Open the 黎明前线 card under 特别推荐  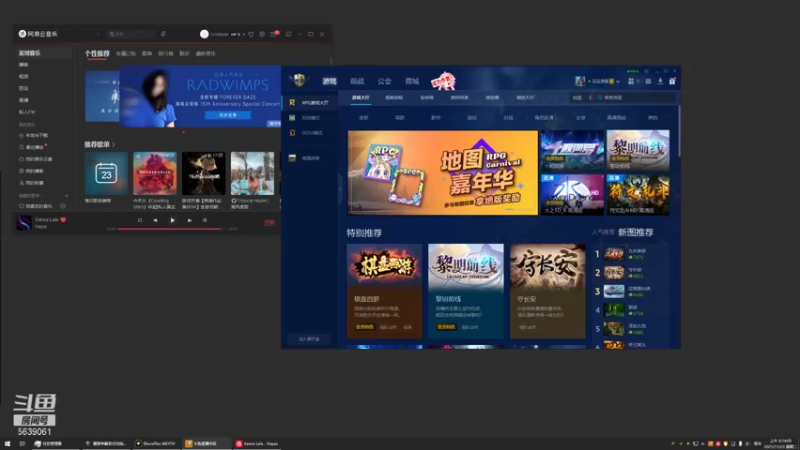click(x=466, y=291)
